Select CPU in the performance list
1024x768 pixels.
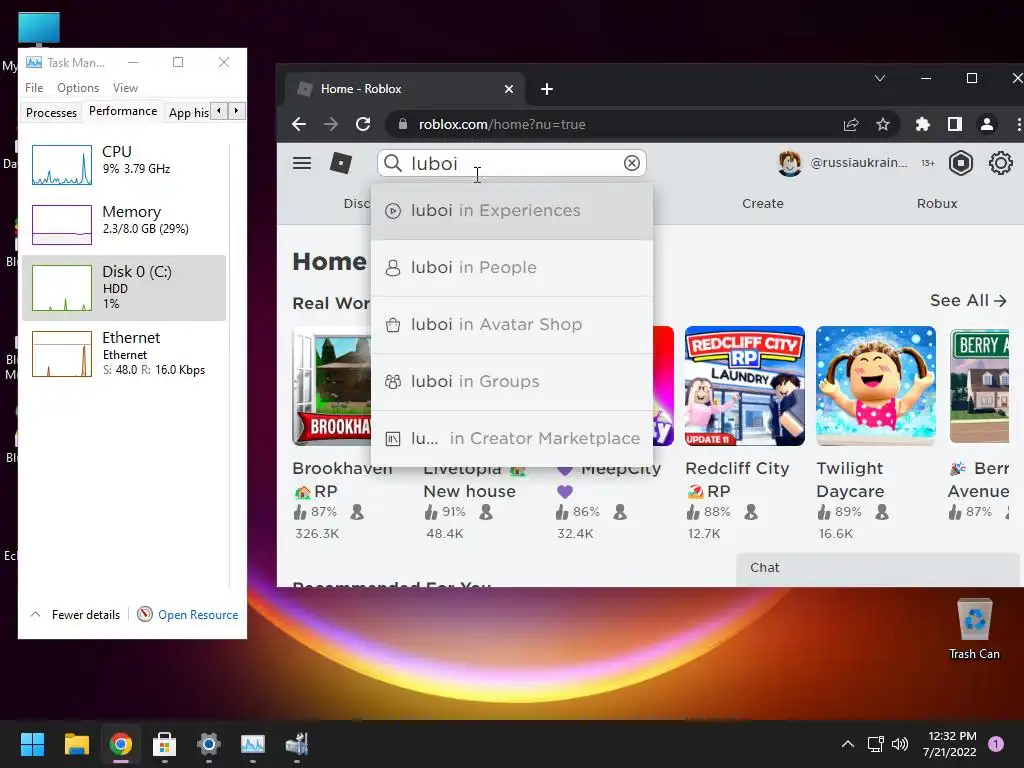pos(124,163)
